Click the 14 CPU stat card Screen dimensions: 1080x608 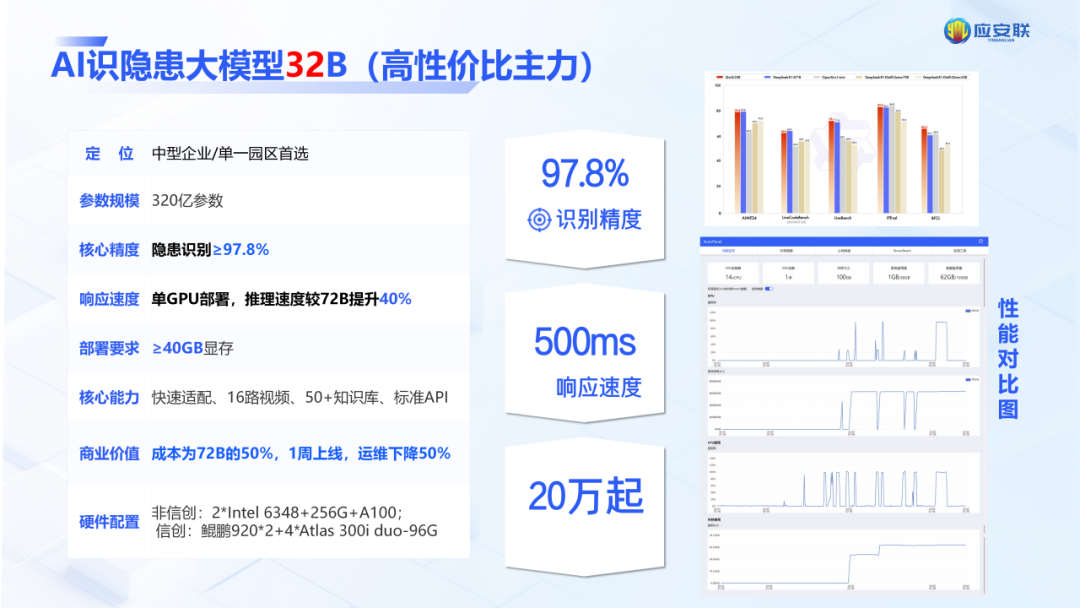click(733, 273)
